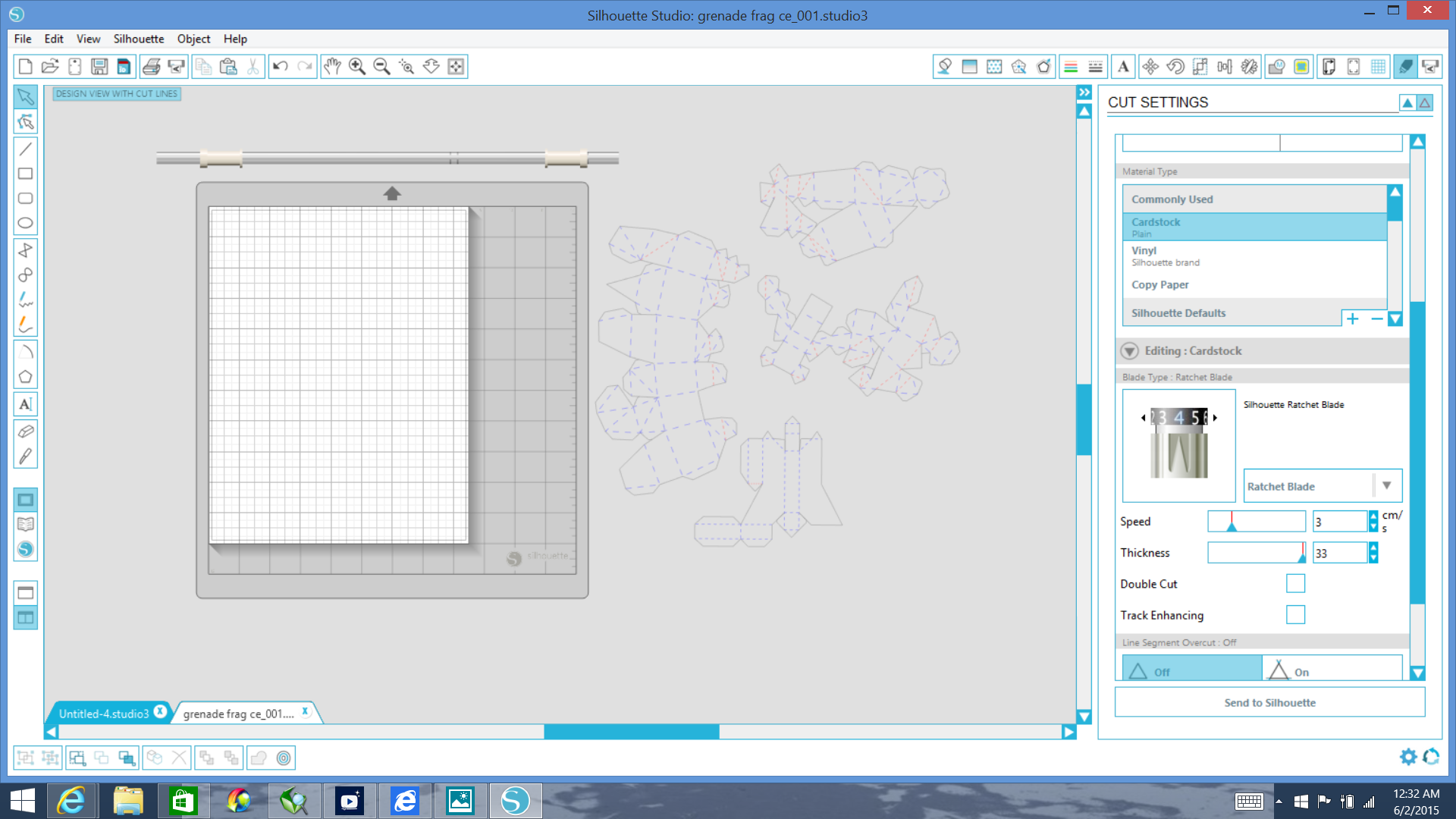Click the Zoom In magnifier
Viewport: 1456px width, 819px height.
(357, 67)
